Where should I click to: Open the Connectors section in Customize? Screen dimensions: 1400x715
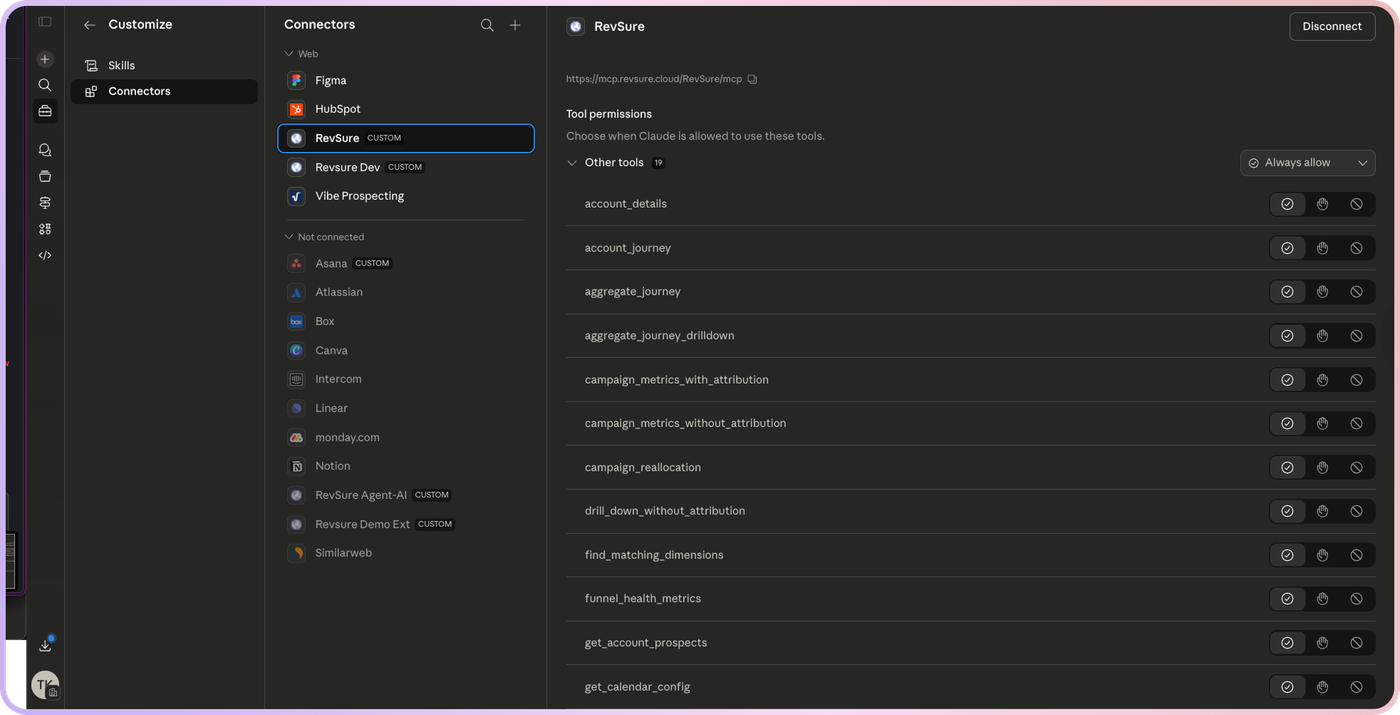click(164, 91)
